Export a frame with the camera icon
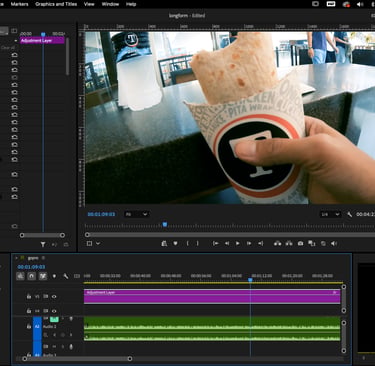The height and width of the screenshot is (366, 375). 300,244
